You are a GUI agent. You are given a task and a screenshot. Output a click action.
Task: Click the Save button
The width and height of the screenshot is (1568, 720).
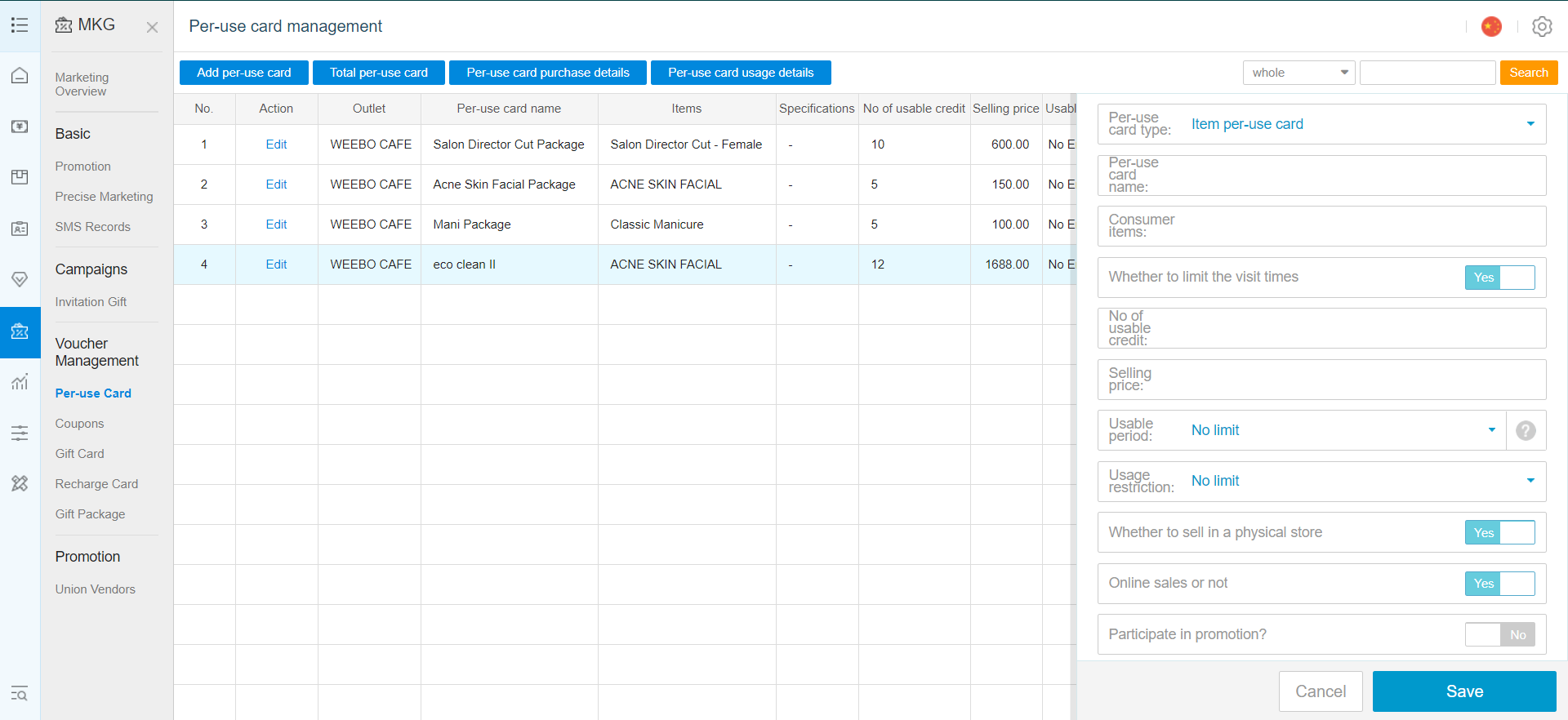1464,691
